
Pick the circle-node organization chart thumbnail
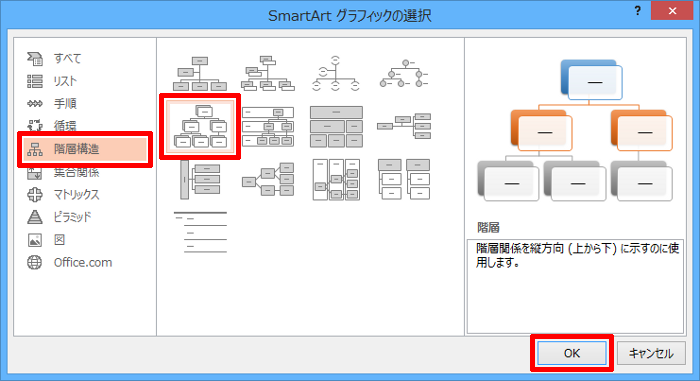tap(404, 74)
